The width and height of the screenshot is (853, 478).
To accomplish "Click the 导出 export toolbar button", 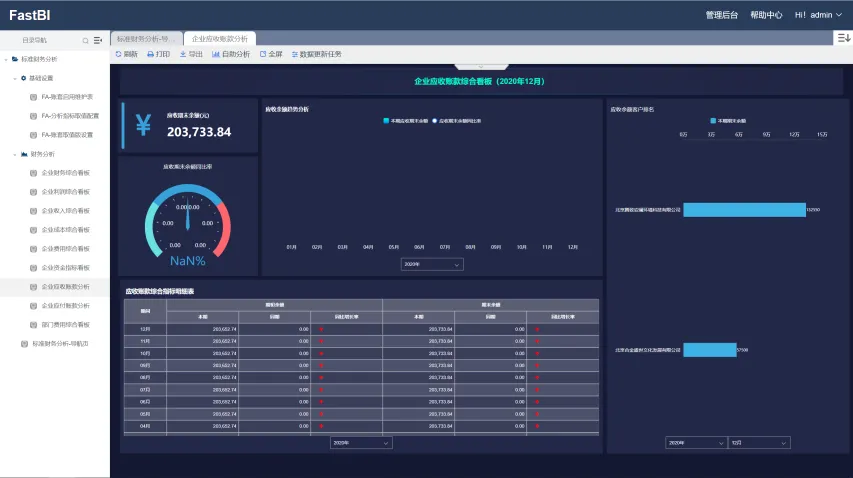I will pyautogui.click(x=191, y=54).
